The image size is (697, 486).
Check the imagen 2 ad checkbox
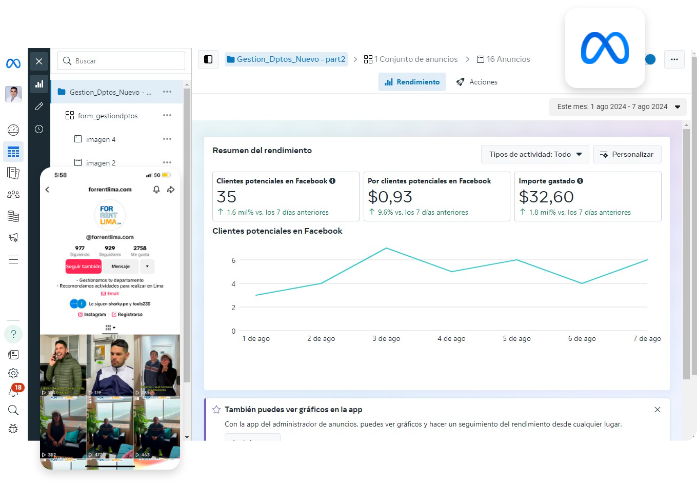point(78,162)
